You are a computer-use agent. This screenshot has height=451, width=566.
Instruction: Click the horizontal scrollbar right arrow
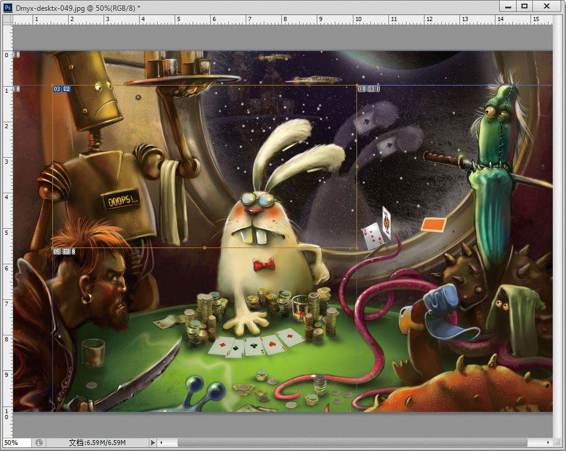point(548,442)
